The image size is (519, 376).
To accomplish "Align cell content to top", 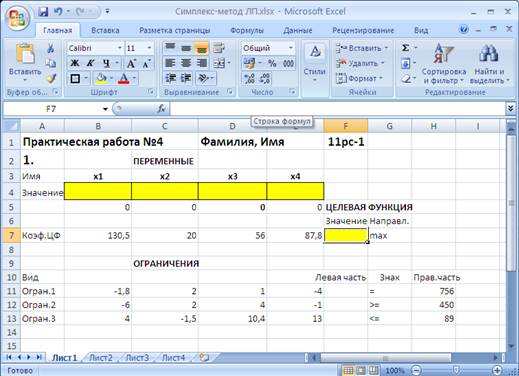I will pos(170,48).
